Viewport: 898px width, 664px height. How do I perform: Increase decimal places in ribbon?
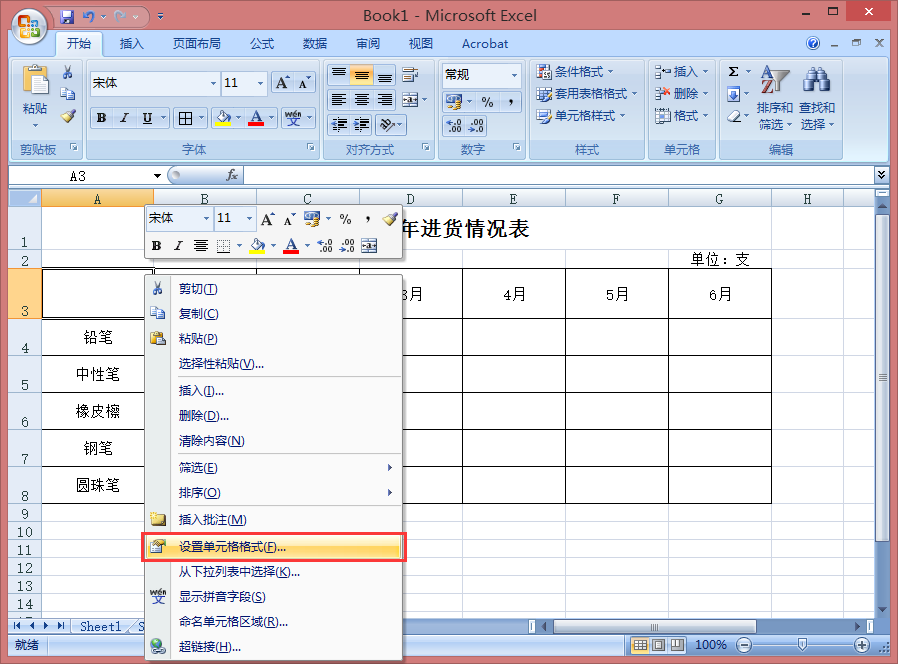point(454,125)
